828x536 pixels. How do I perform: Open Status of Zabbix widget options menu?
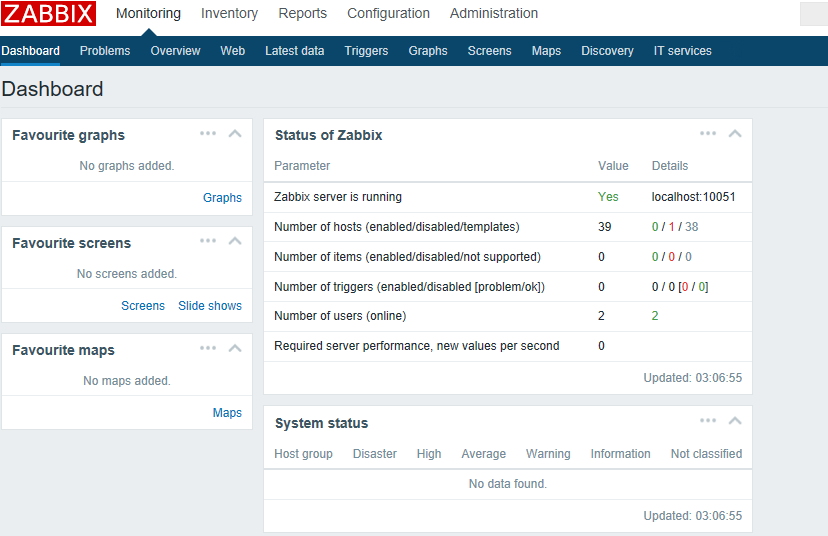708,134
